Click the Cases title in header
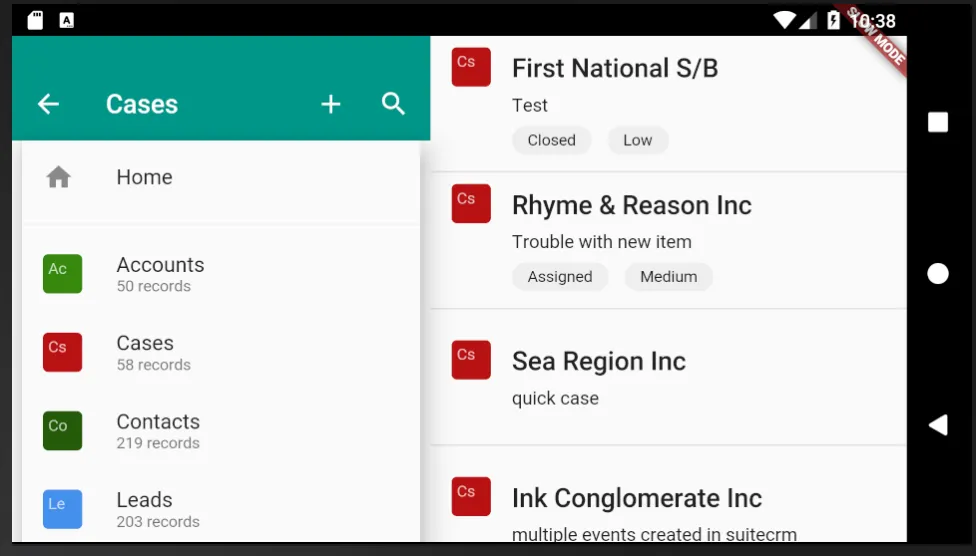This screenshot has height=556, width=976. (142, 104)
